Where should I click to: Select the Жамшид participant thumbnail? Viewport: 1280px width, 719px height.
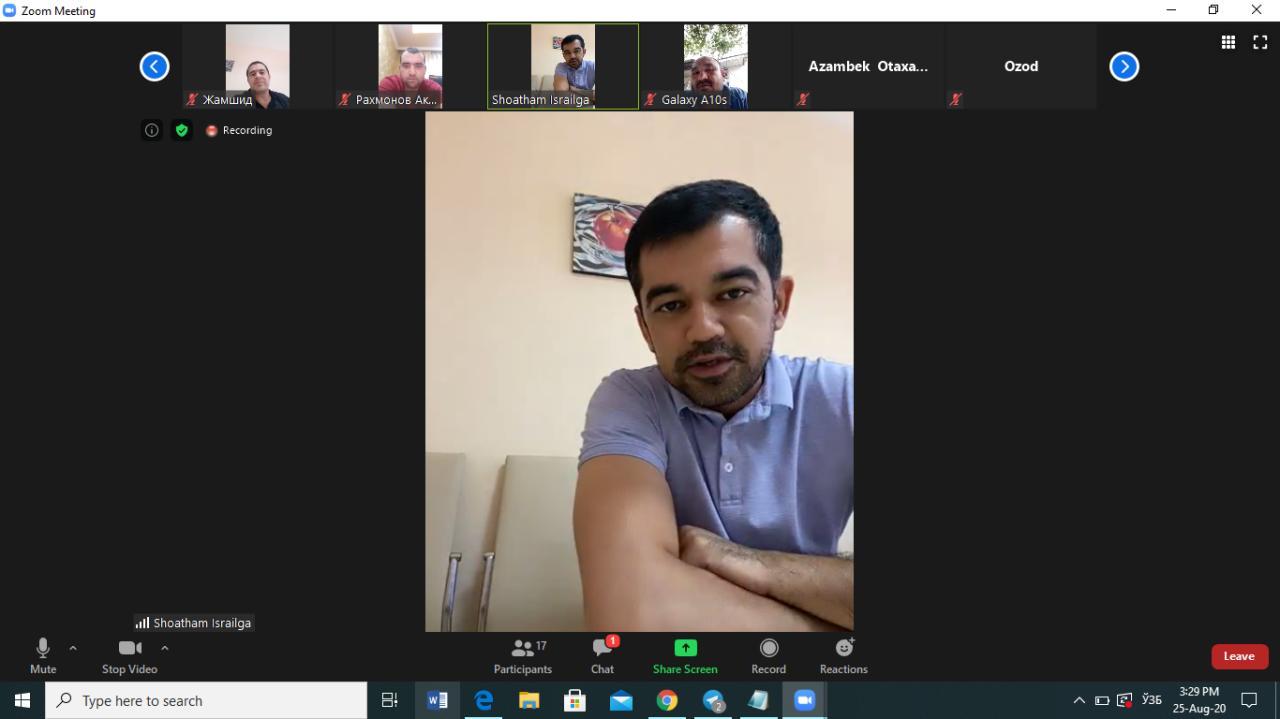tap(257, 66)
